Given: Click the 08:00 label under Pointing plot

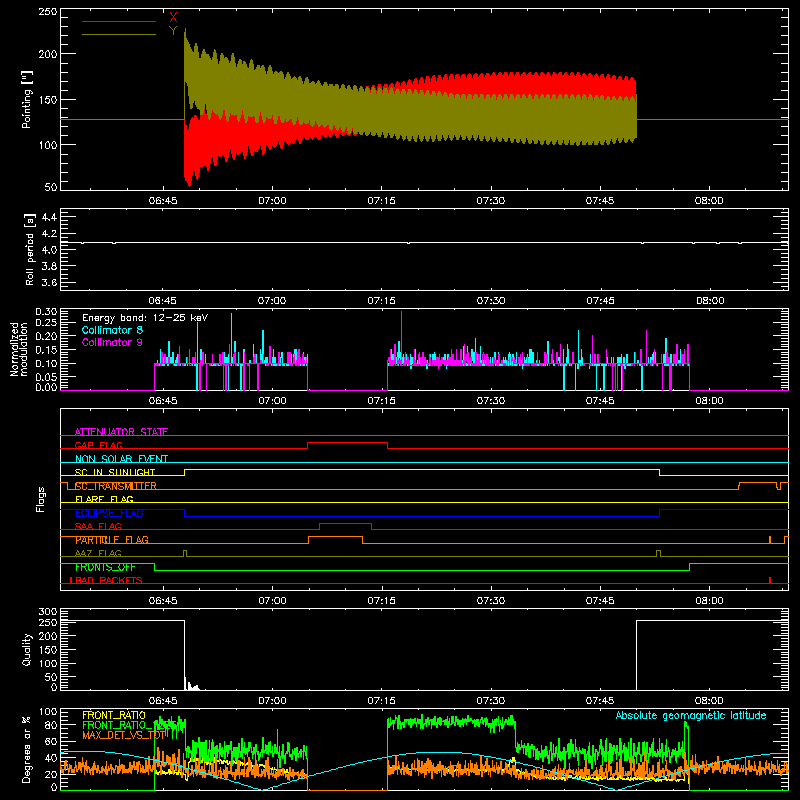Looking at the screenshot, I should (709, 201).
